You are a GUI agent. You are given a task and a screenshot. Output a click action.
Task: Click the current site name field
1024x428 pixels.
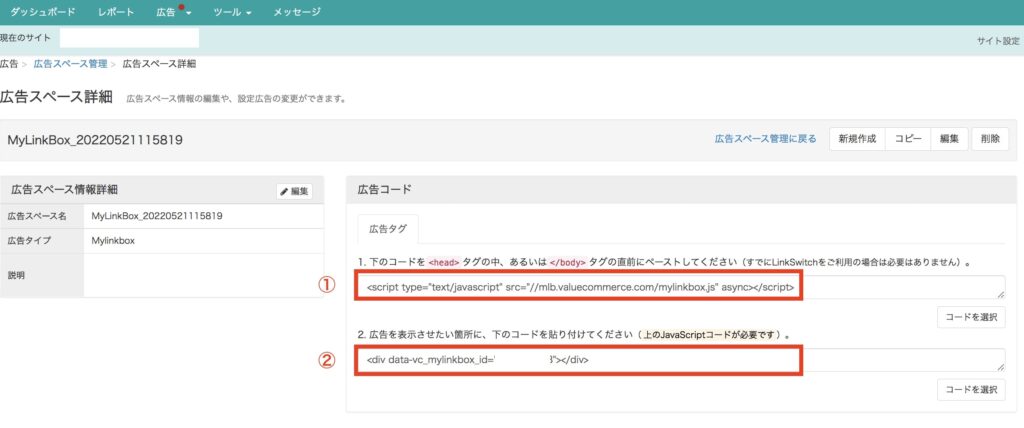(x=129, y=39)
